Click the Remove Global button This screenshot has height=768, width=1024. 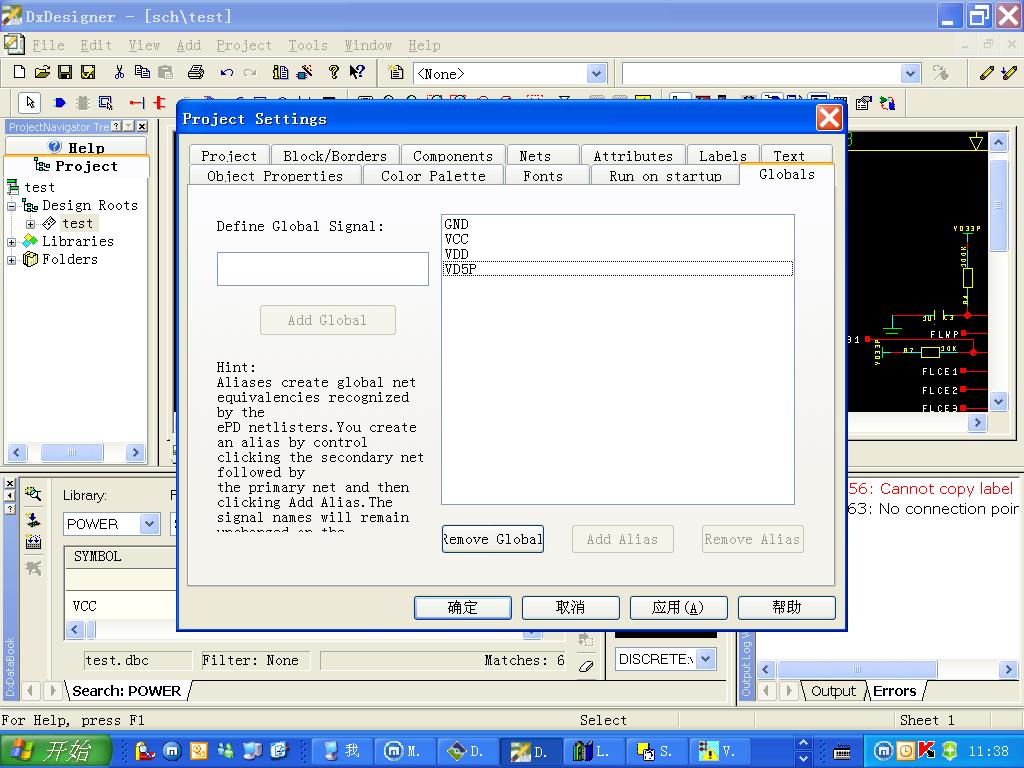pos(492,539)
